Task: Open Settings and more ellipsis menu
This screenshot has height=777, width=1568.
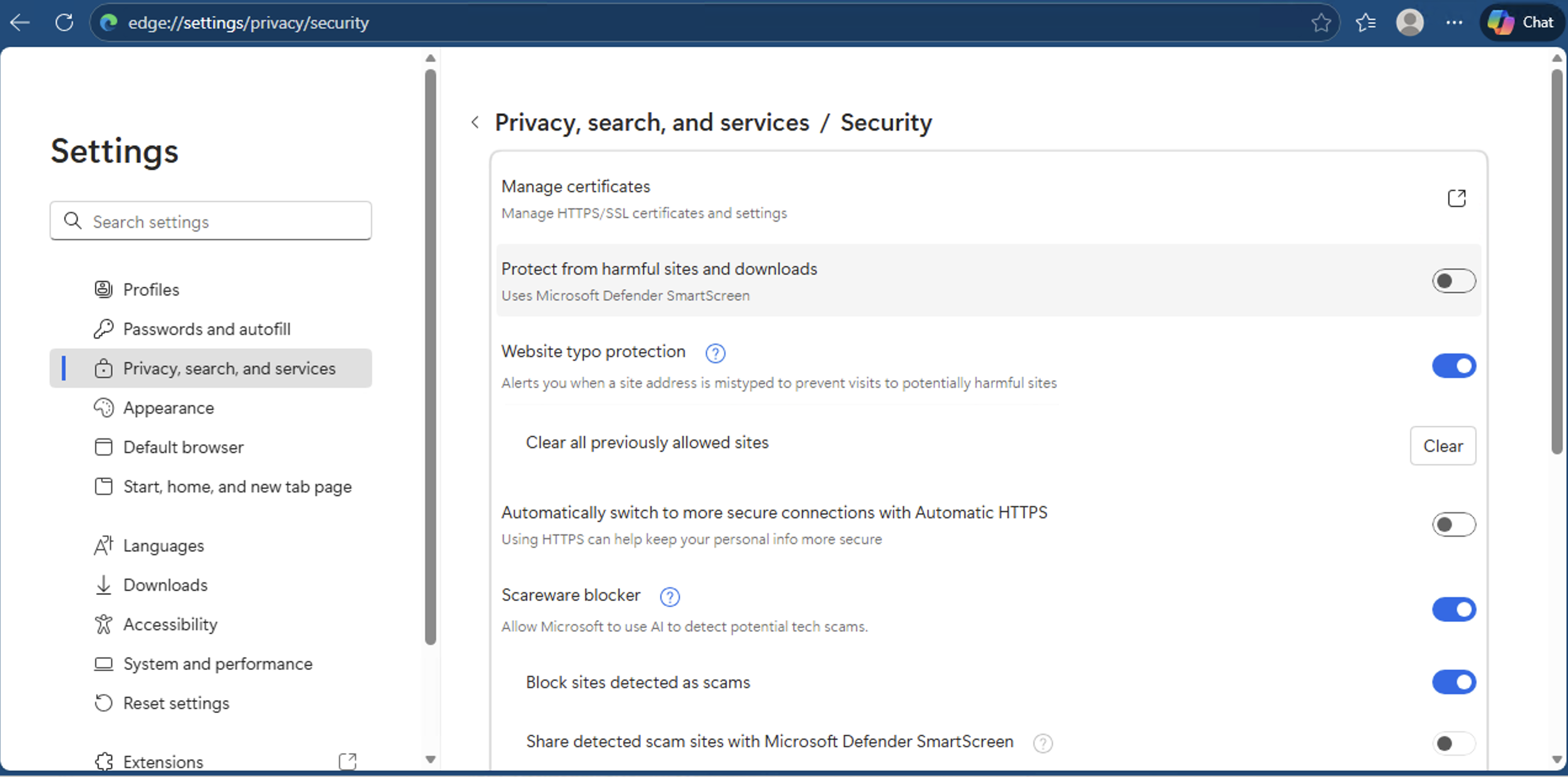Action: 1453,23
